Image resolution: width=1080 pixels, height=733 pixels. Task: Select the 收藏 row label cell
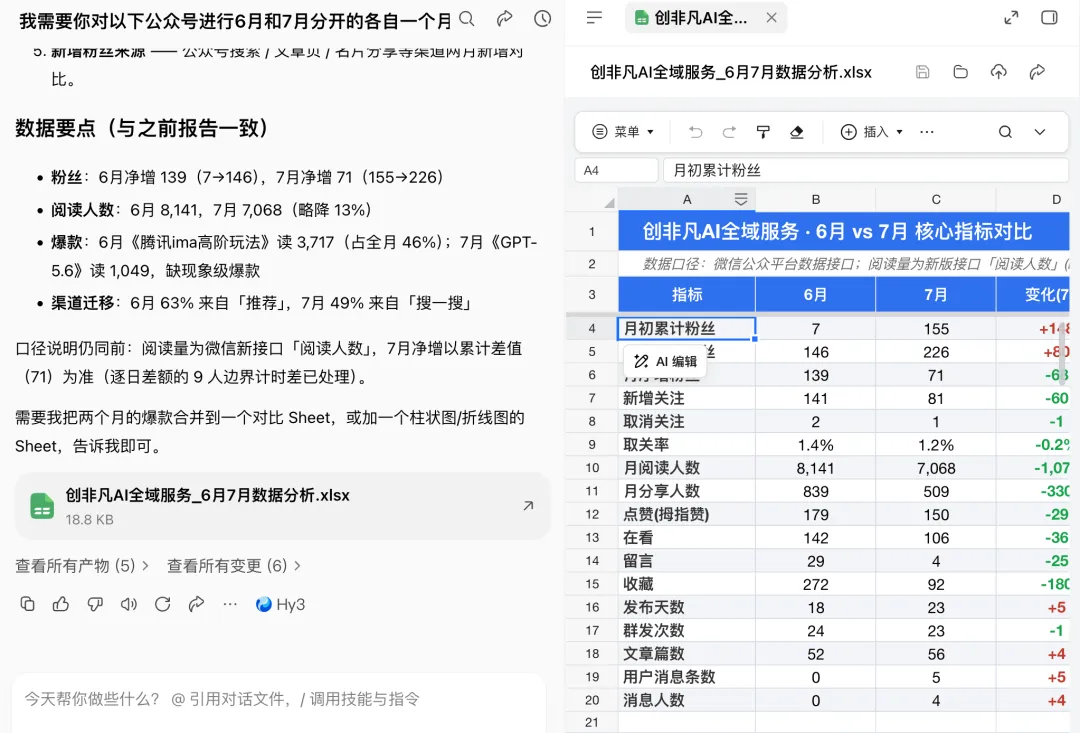pyautogui.click(x=687, y=584)
